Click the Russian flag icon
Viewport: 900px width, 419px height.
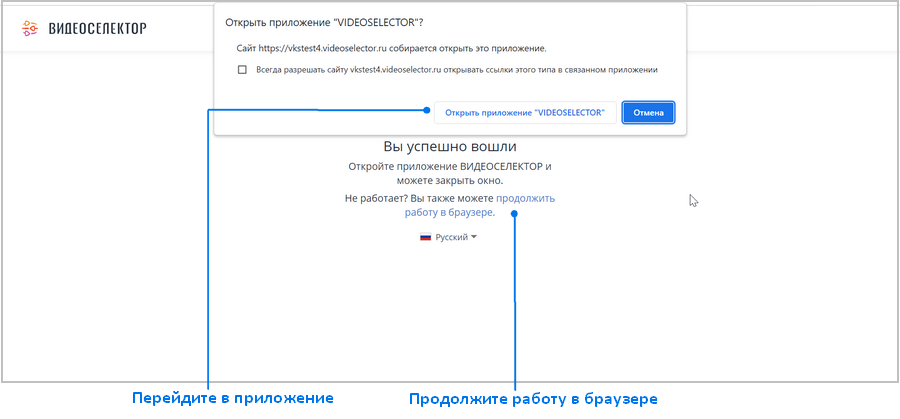click(x=425, y=237)
